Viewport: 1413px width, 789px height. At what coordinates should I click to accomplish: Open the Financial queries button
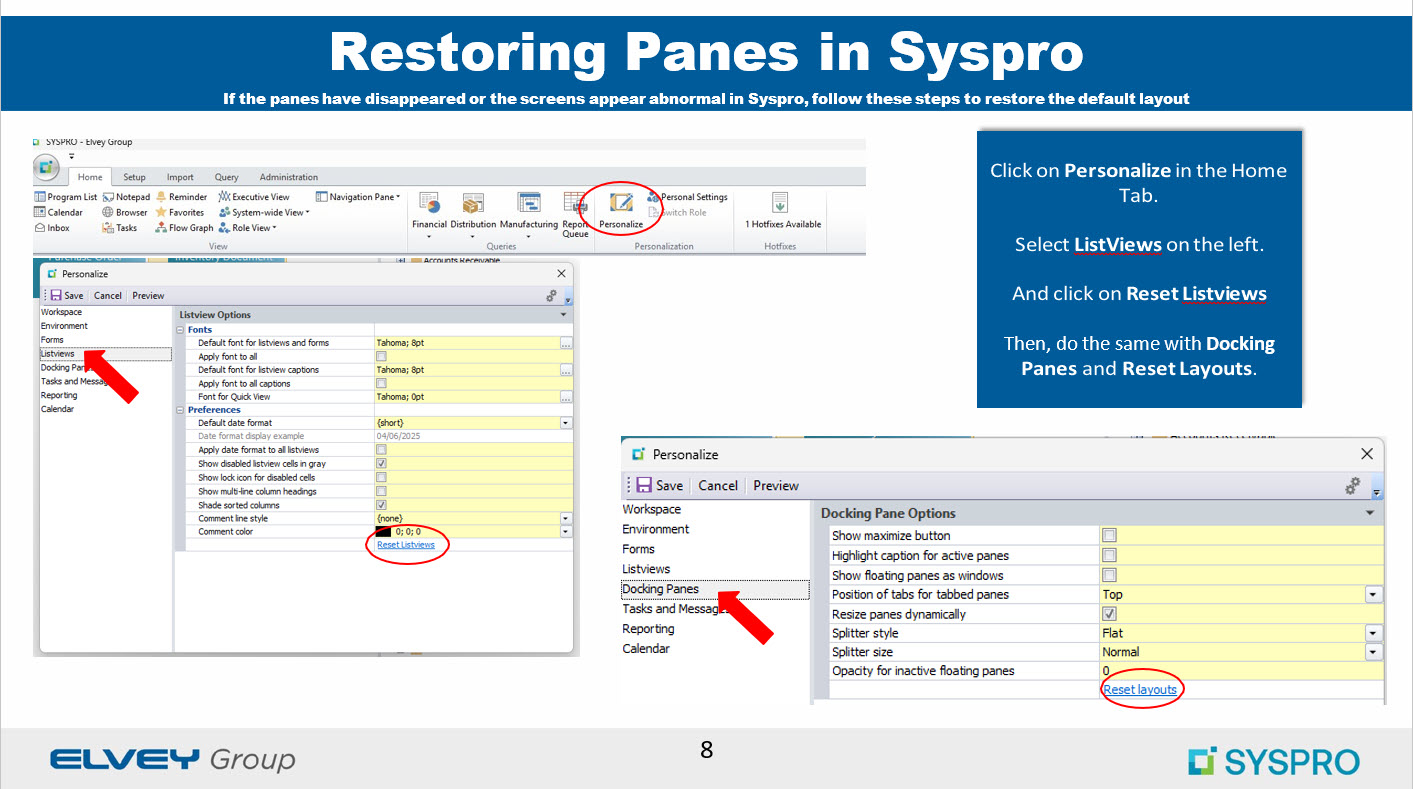(x=429, y=214)
